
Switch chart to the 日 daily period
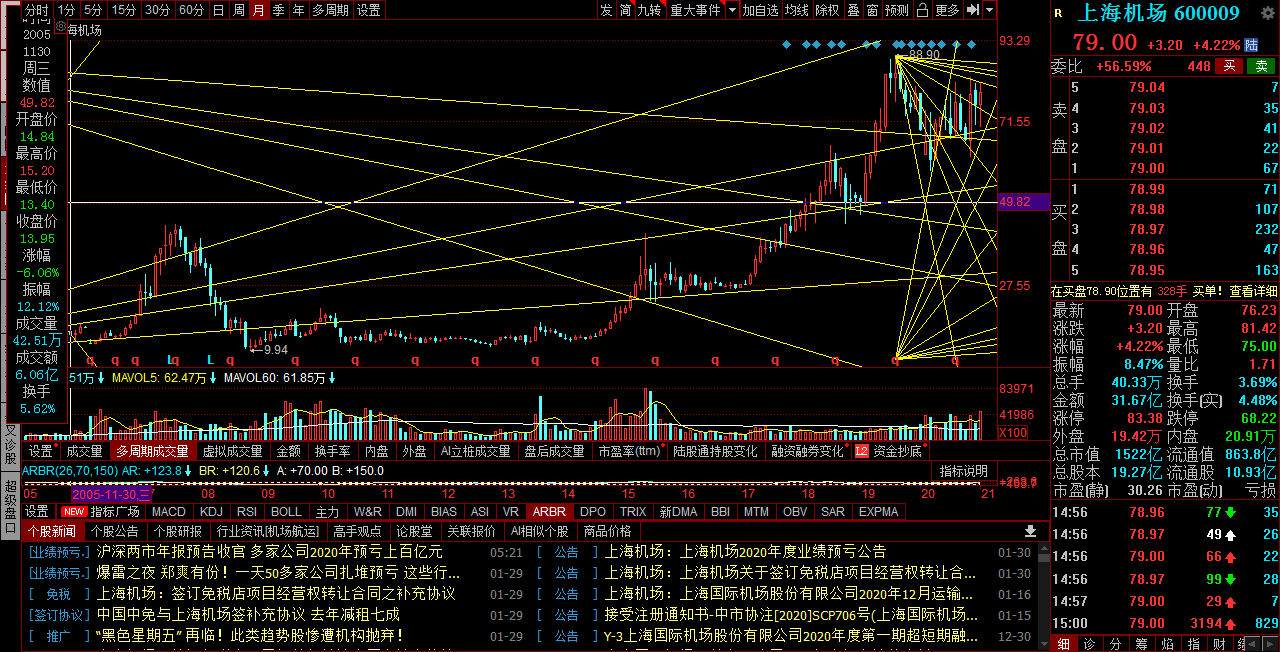(218, 10)
